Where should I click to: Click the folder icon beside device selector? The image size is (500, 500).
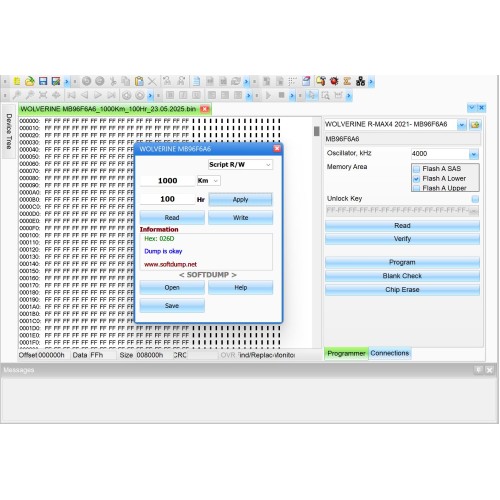[x=475, y=125]
